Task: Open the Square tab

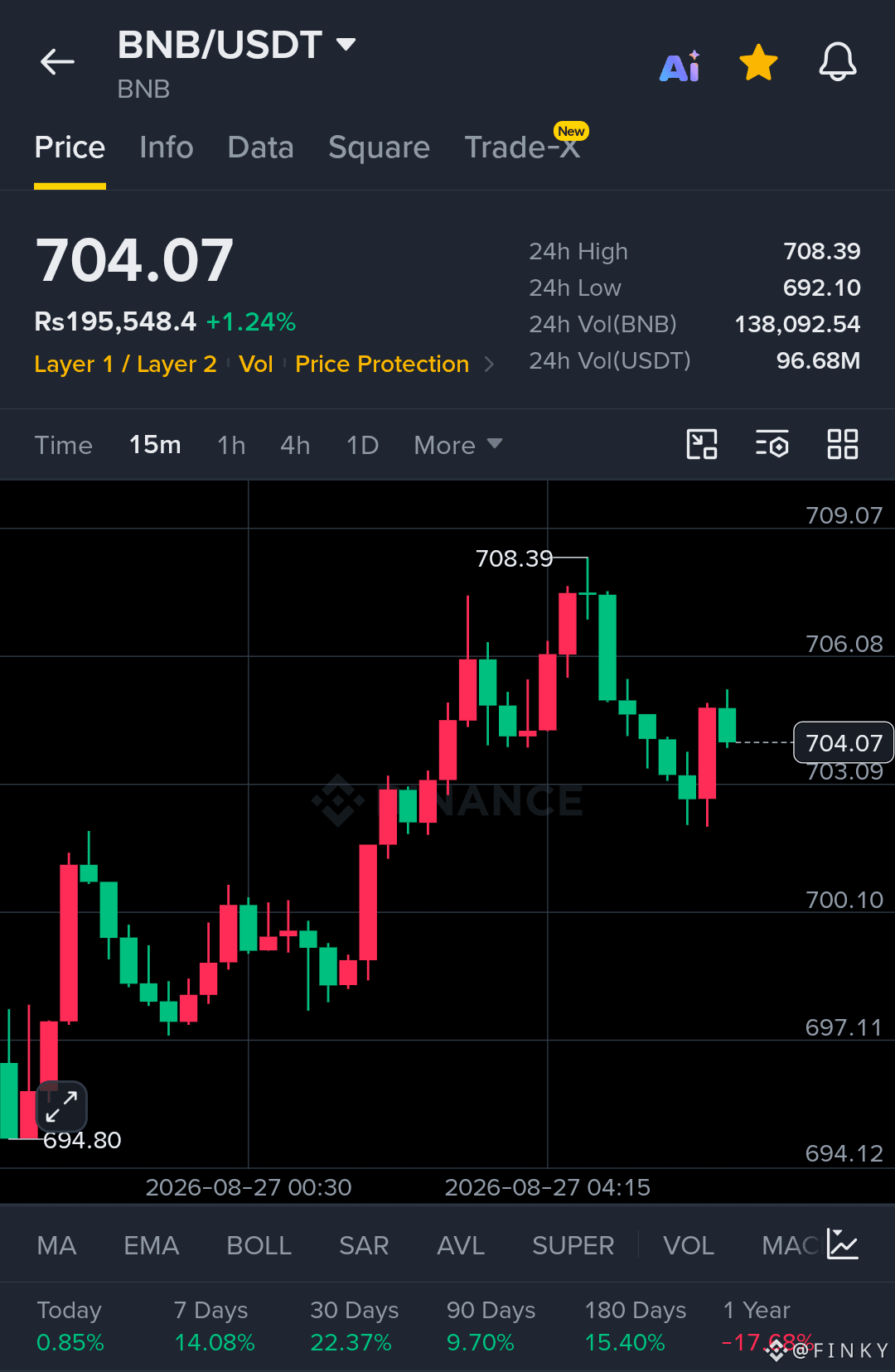Action: 379,147
